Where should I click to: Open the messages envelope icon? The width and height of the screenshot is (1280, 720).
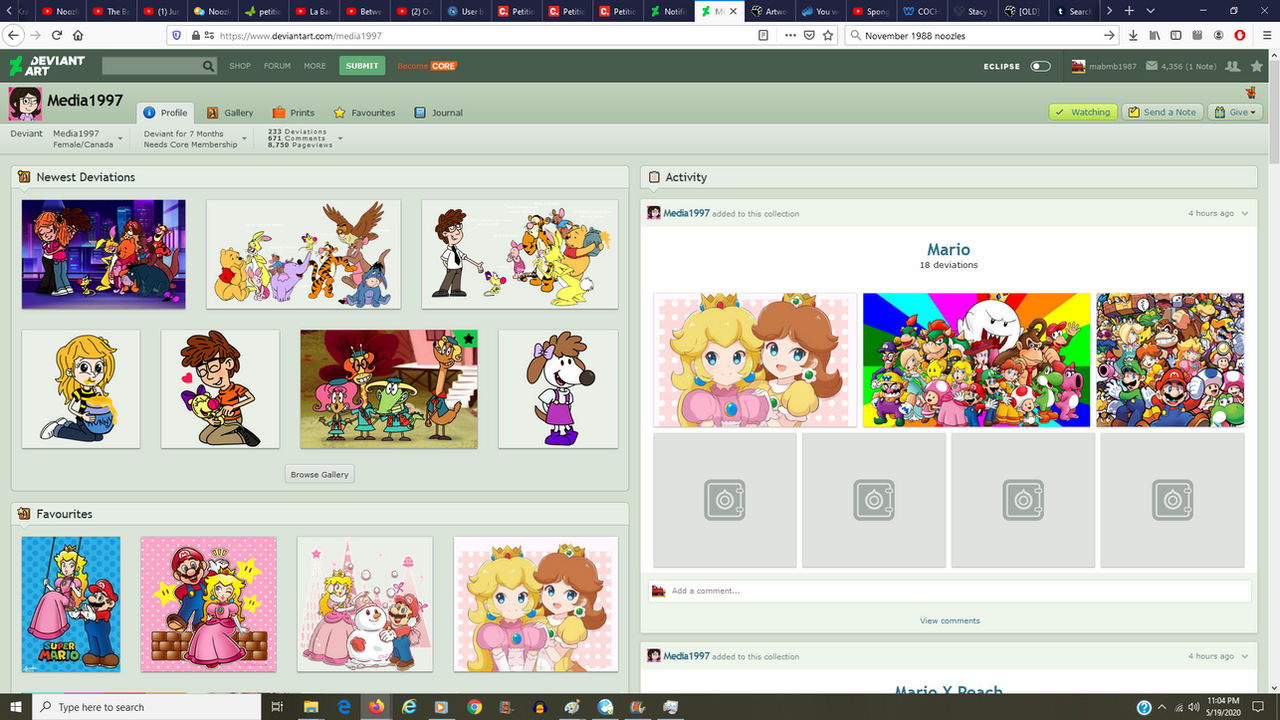[x=1152, y=66]
